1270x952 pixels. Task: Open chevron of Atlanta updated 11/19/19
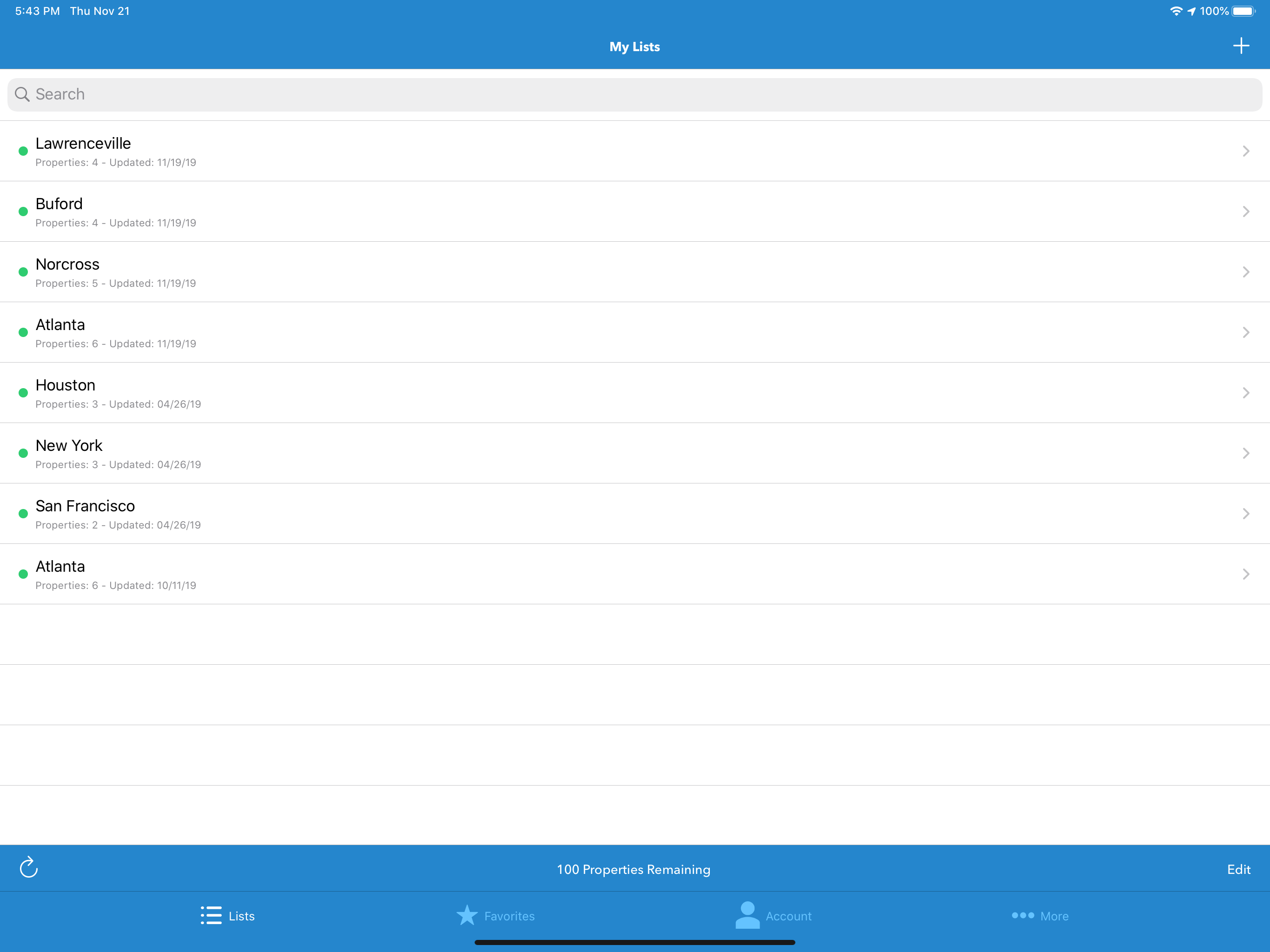pyautogui.click(x=1246, y=332)
